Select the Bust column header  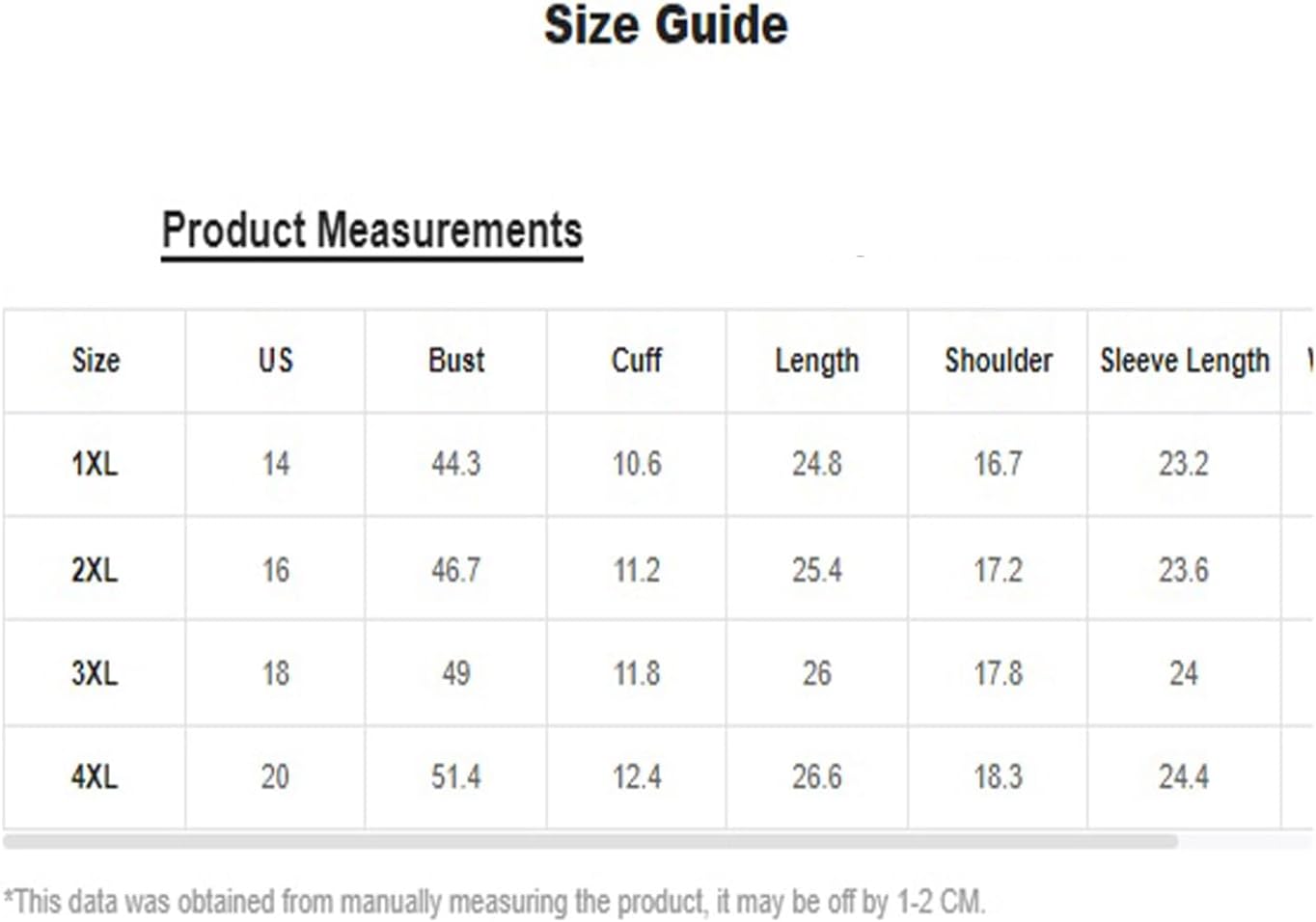point(456,361)
